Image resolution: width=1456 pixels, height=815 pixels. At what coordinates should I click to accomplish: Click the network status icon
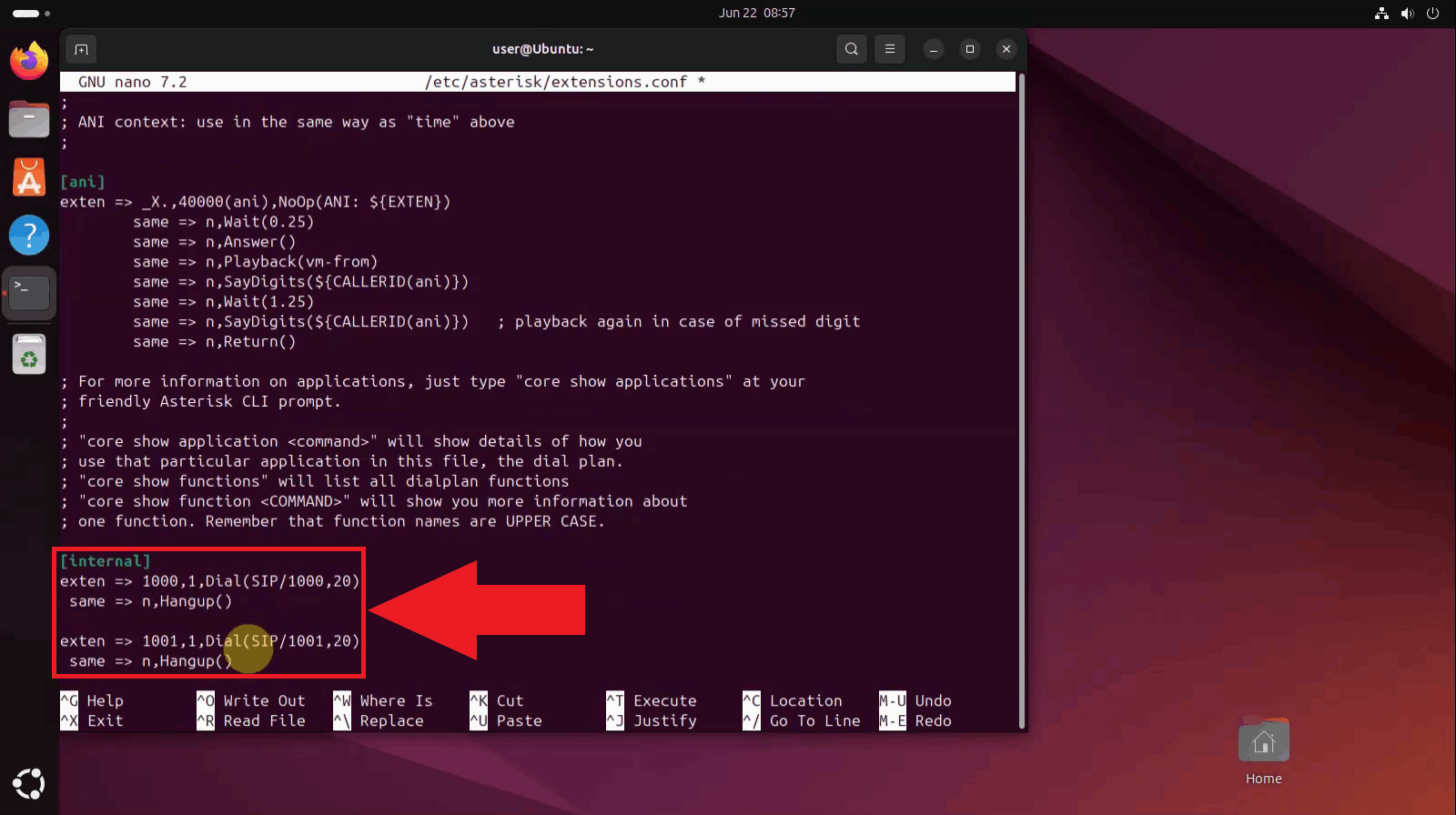point(1381,13)
